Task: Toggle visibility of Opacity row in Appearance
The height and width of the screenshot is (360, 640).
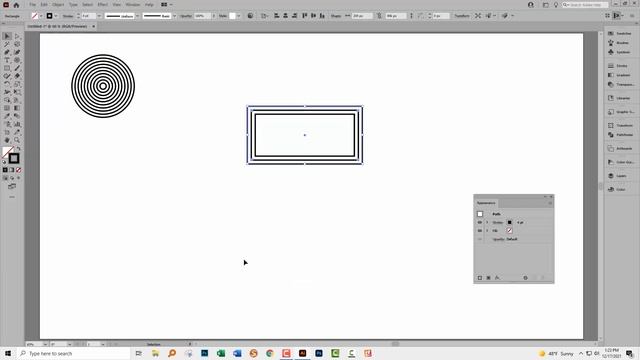Action: pos(480,239)
